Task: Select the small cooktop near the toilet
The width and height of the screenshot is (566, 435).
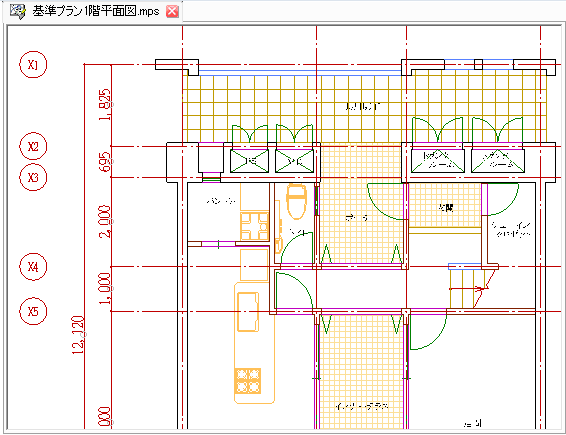Action: coord(255,226)
